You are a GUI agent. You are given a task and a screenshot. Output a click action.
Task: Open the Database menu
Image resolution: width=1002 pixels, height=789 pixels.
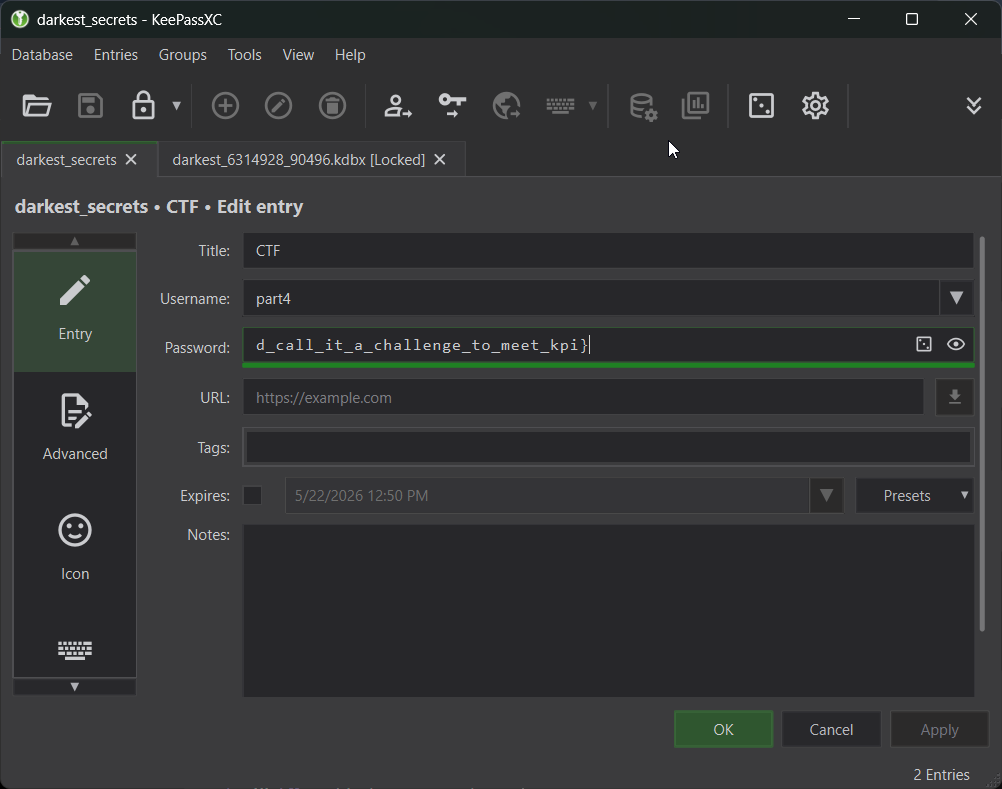pyautogui.click(x=42, y=55)
